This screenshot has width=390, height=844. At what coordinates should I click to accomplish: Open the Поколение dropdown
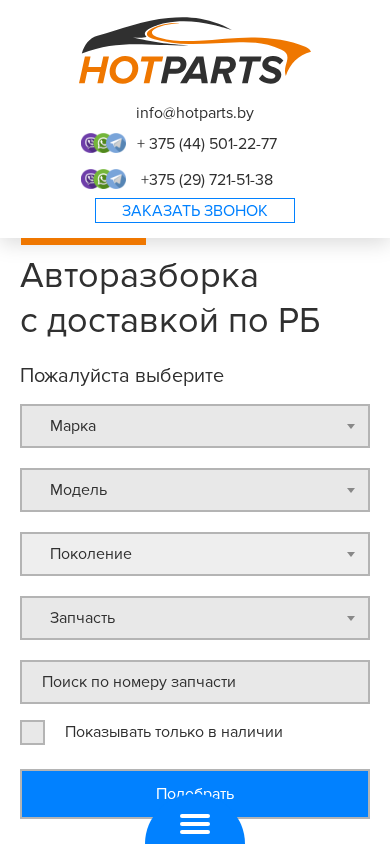(x=195, y=554)
